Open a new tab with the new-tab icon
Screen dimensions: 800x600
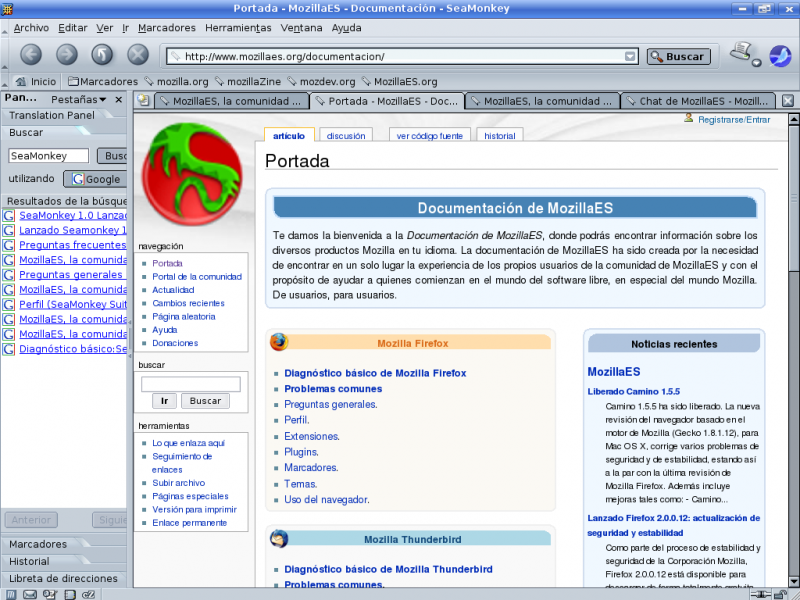click(143, 101)
